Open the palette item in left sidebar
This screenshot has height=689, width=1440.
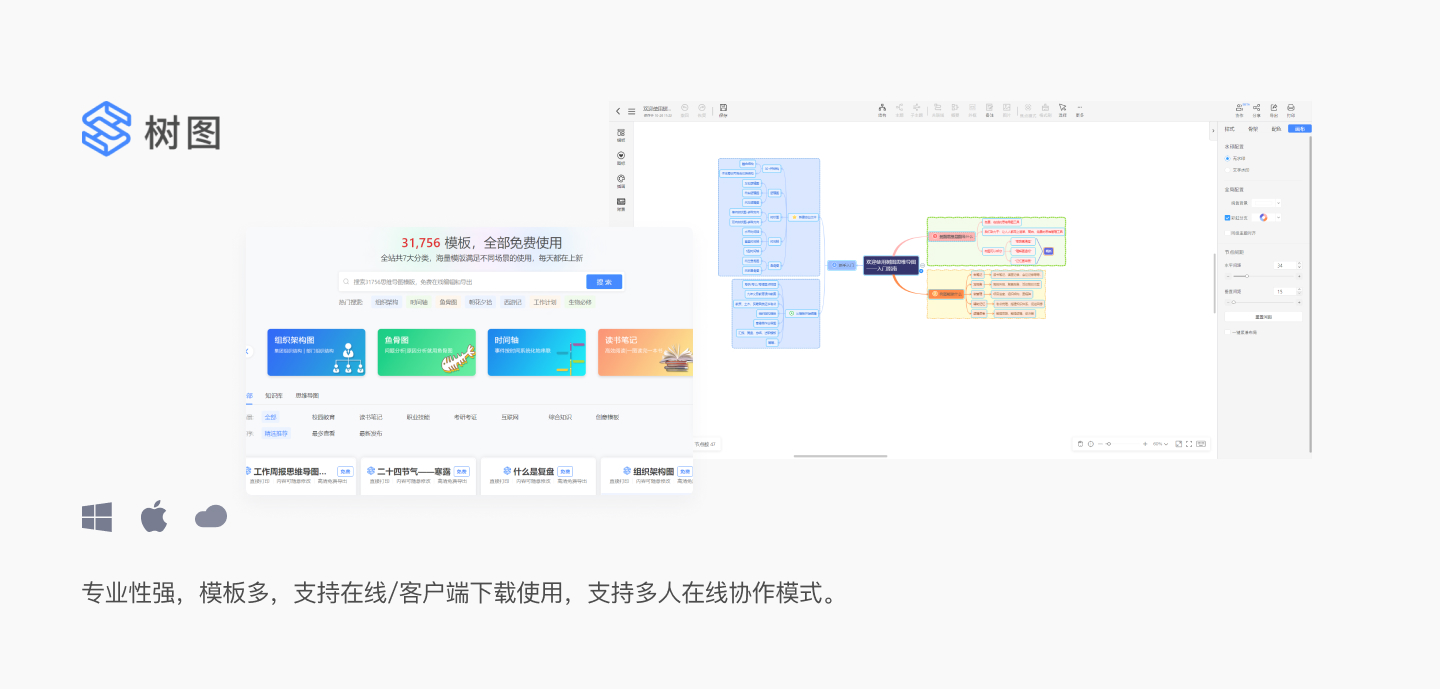click(x=621, y=181)
